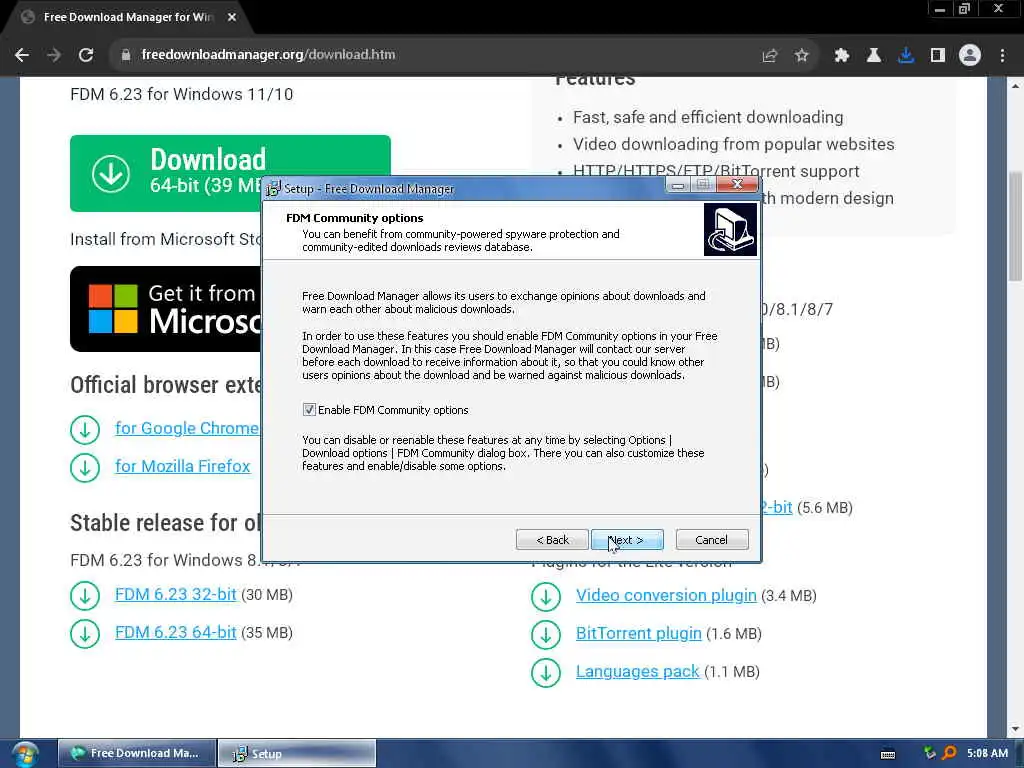The image size is (1024, 768).
Task: Click the 2-bit link fragment near 5.6 MB
Action: [x=776, y=507]
